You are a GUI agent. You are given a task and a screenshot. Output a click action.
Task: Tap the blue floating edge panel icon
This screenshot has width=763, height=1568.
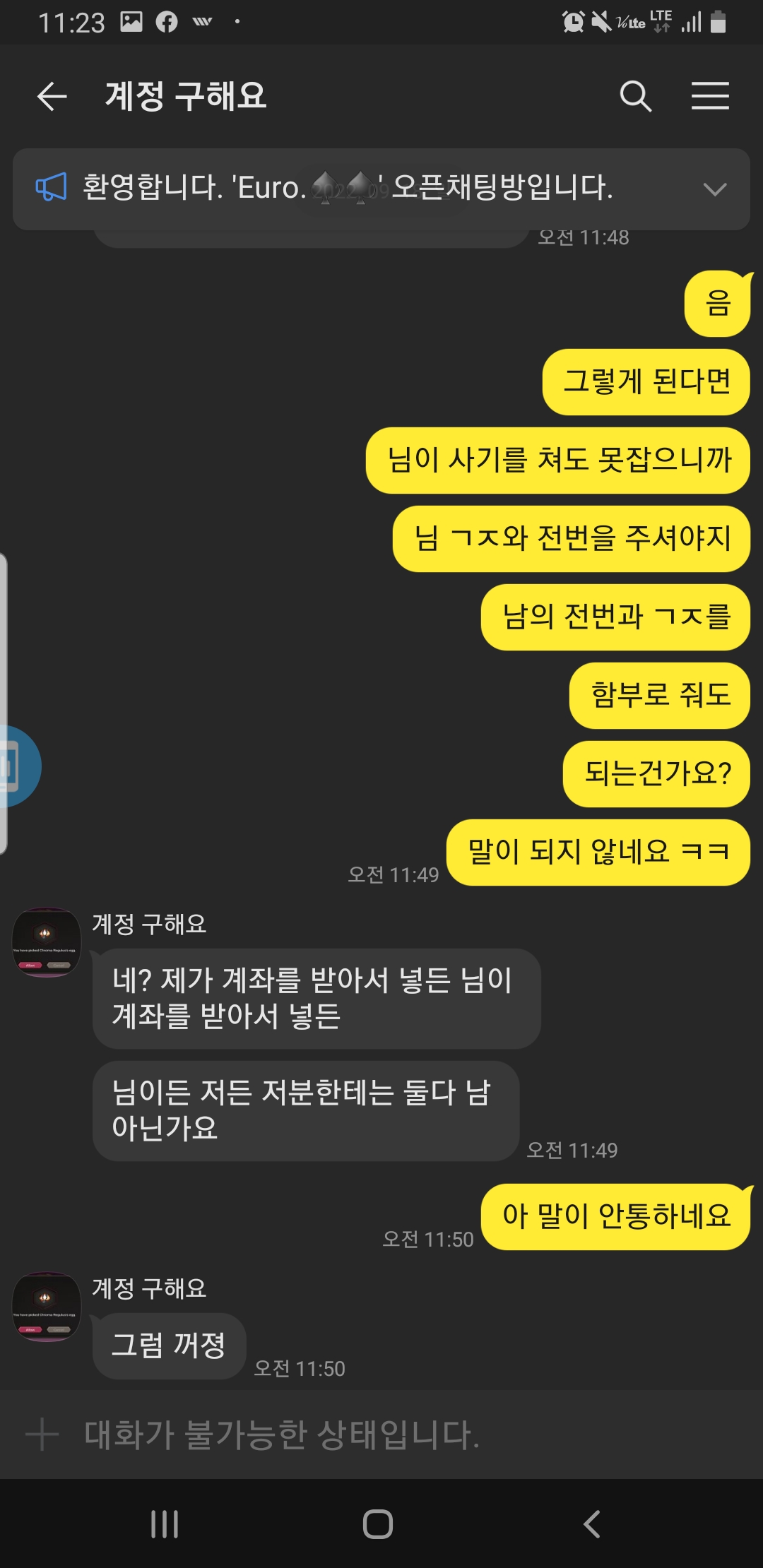click(x=19, y=766)
